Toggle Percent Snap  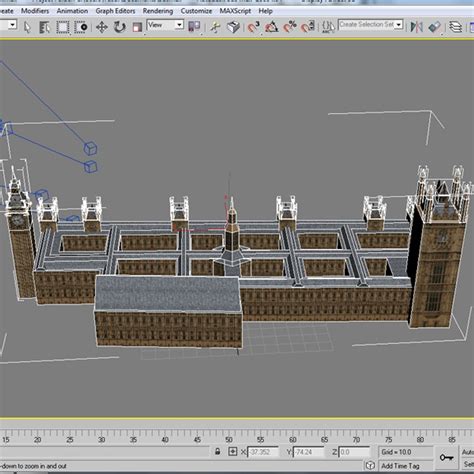[x=290, y=27]
